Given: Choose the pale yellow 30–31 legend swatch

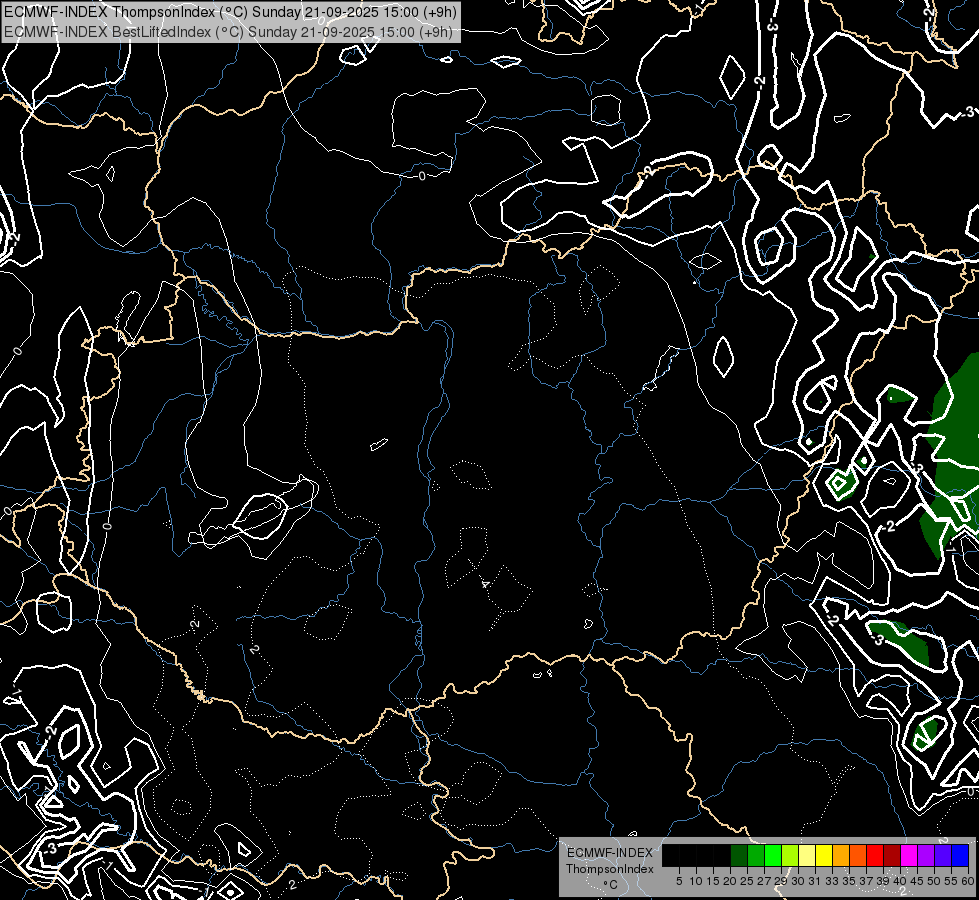Looking at the screenshot, I should pos(806,855).
